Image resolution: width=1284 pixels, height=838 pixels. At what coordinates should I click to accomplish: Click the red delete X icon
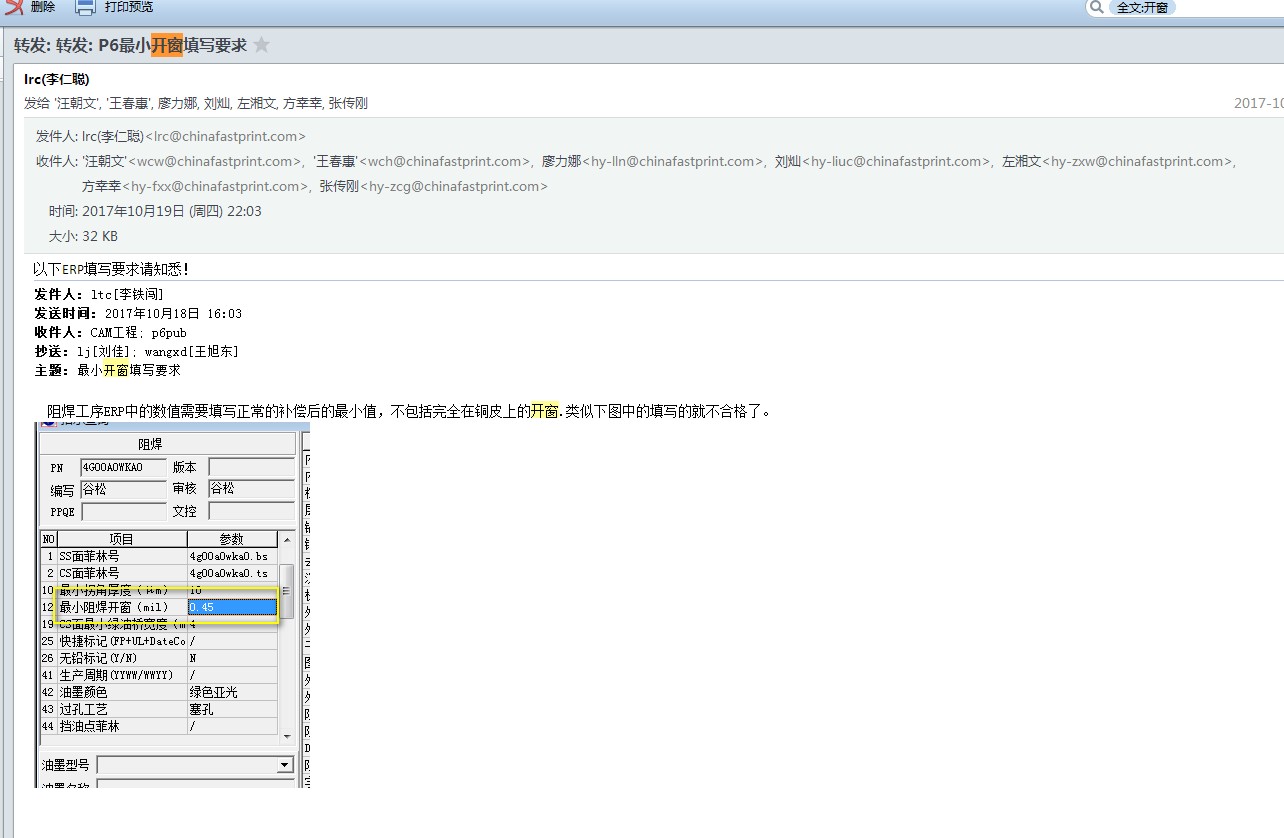click(13, 7)
